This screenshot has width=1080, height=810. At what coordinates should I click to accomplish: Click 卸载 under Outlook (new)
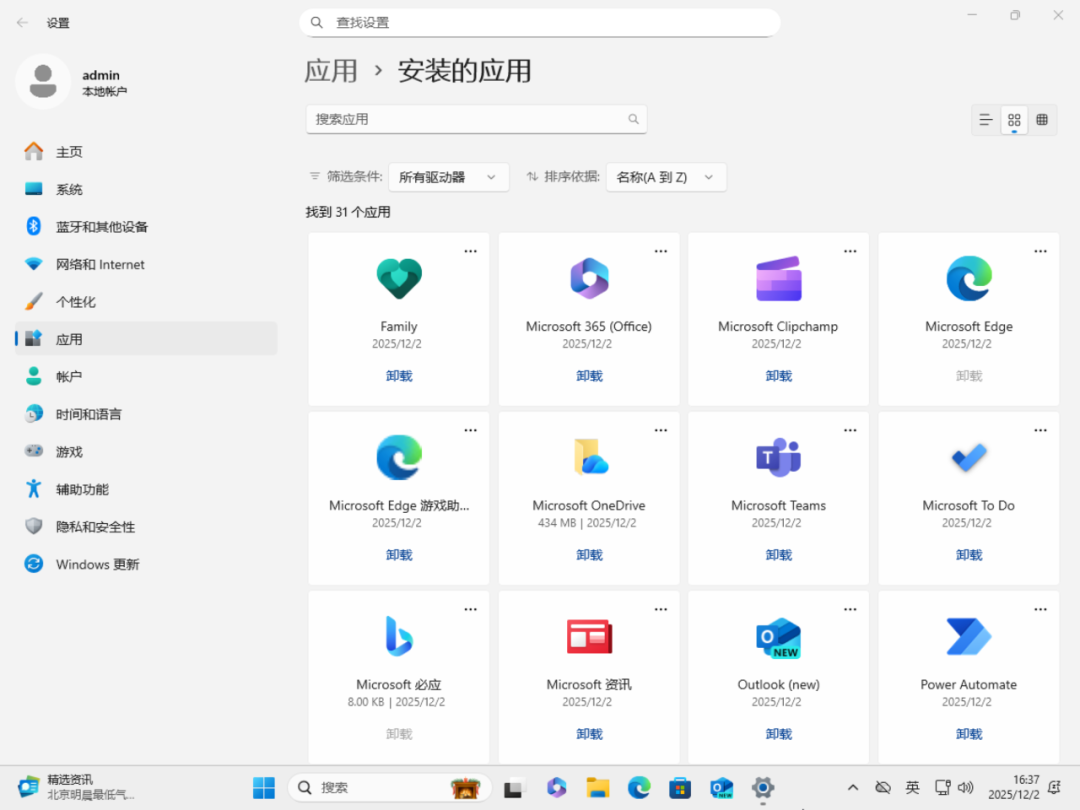tap(778, 734)
